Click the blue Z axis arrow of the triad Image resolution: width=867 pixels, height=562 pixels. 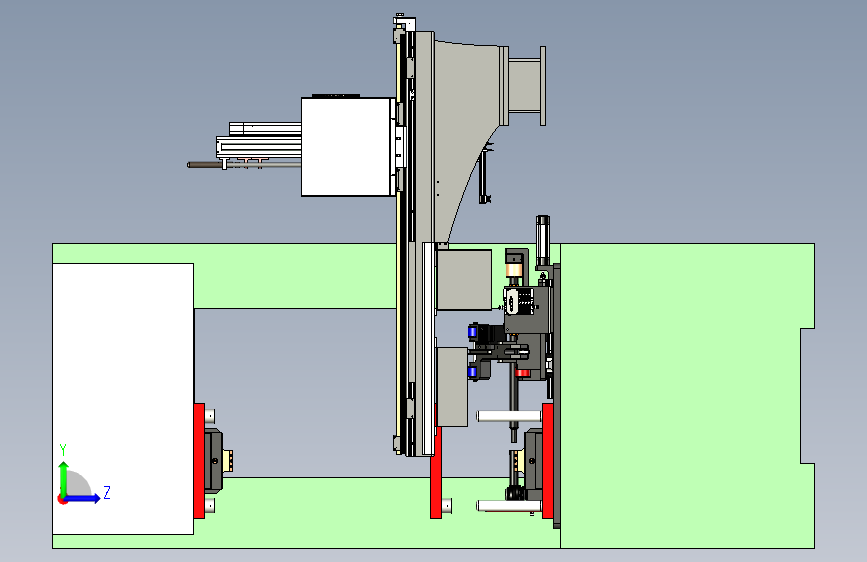click(83, 498)
